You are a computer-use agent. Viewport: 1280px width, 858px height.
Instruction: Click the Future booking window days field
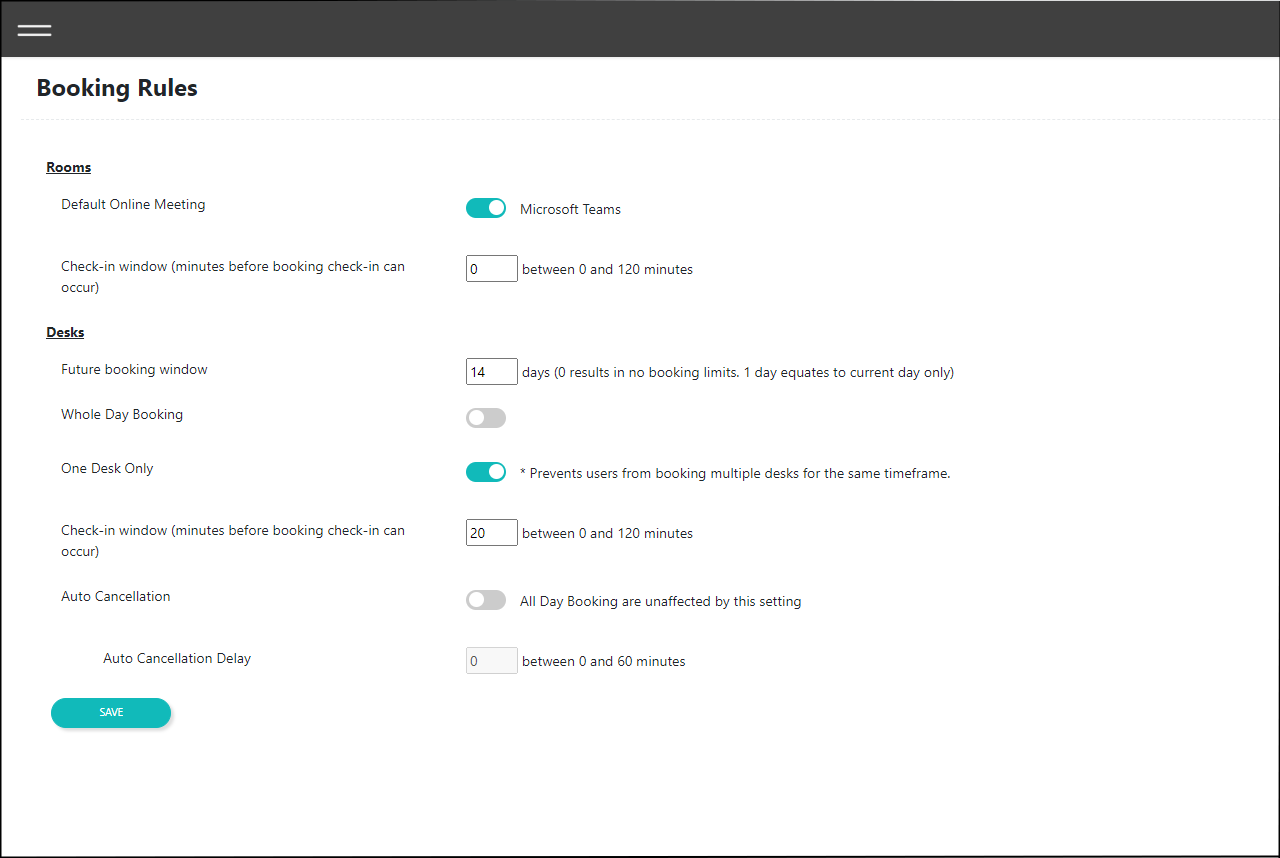pyautogui.click(x=491, y=371)
